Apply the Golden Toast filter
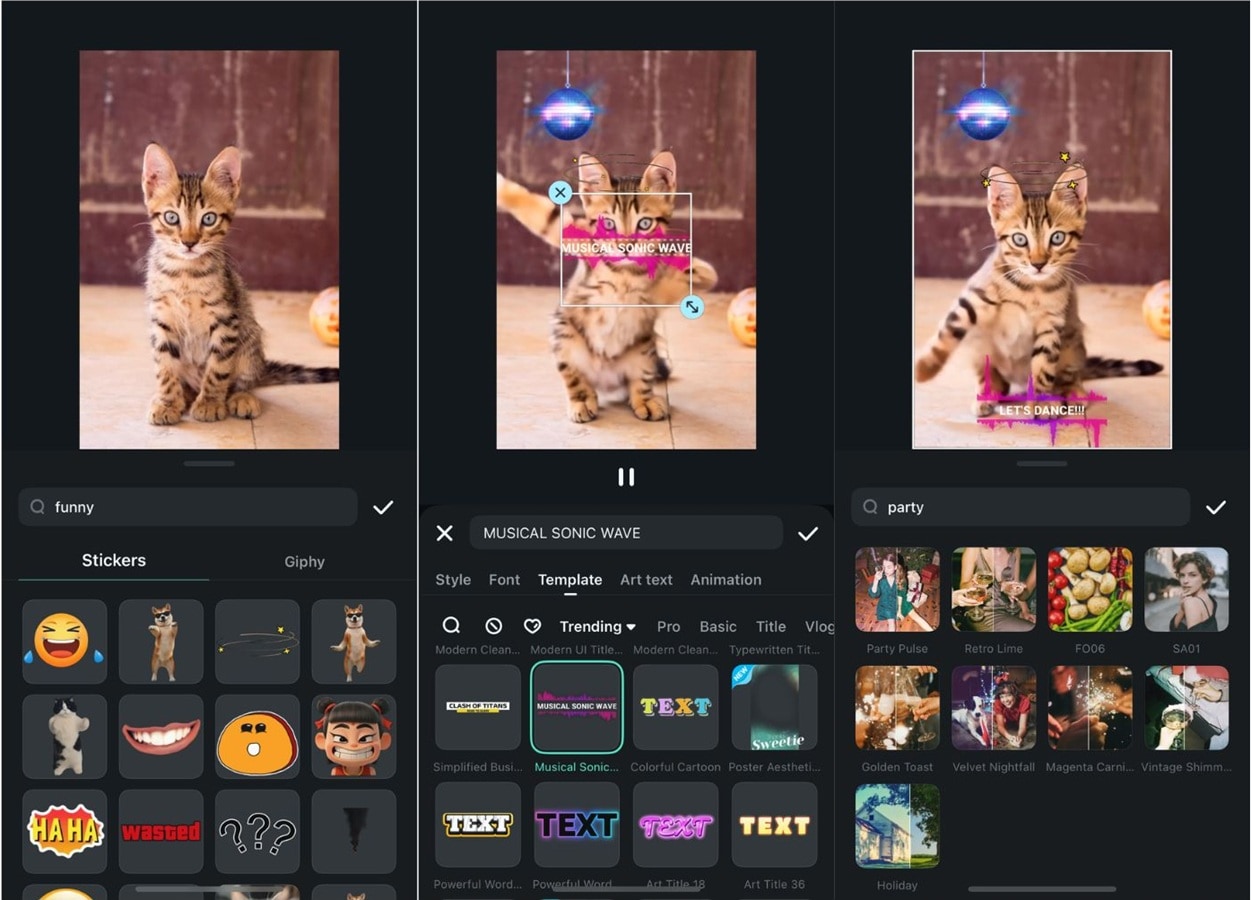This screenshot has height=900, width=1251. 897,708
